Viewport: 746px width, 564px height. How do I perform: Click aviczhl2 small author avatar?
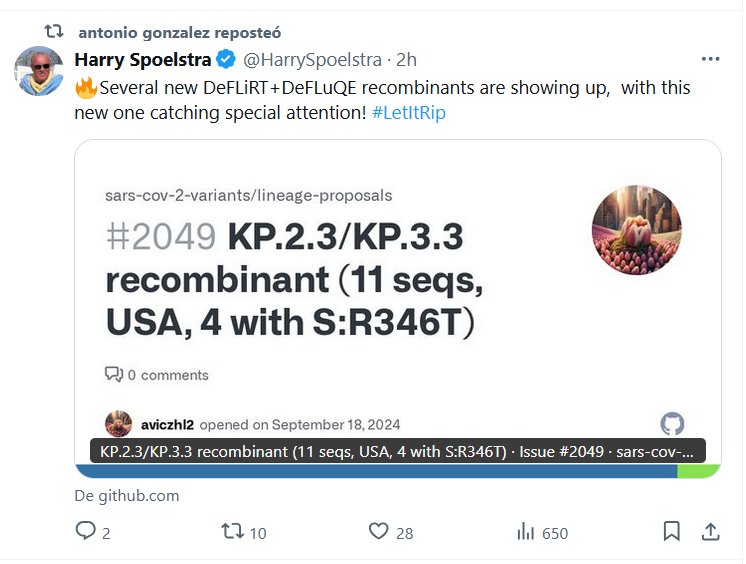[x=118, y=423]
